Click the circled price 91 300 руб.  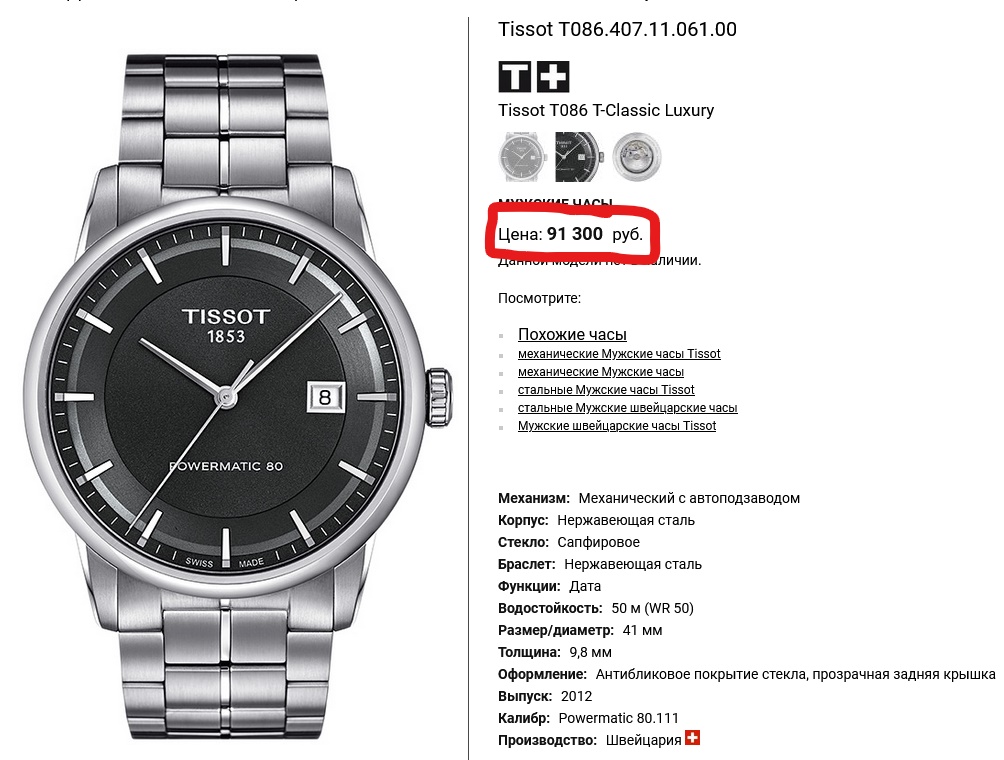[571, 234]
